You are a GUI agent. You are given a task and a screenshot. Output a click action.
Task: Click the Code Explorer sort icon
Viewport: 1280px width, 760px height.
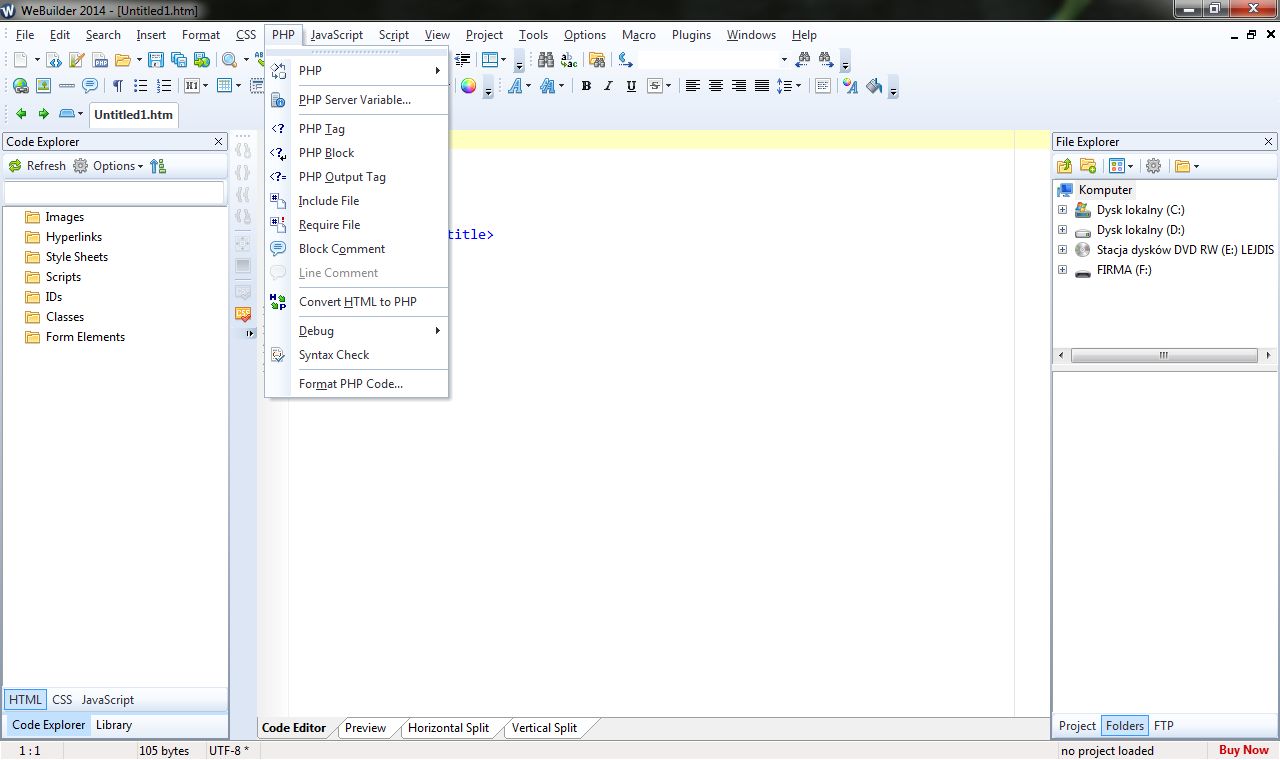pos(158,166)
